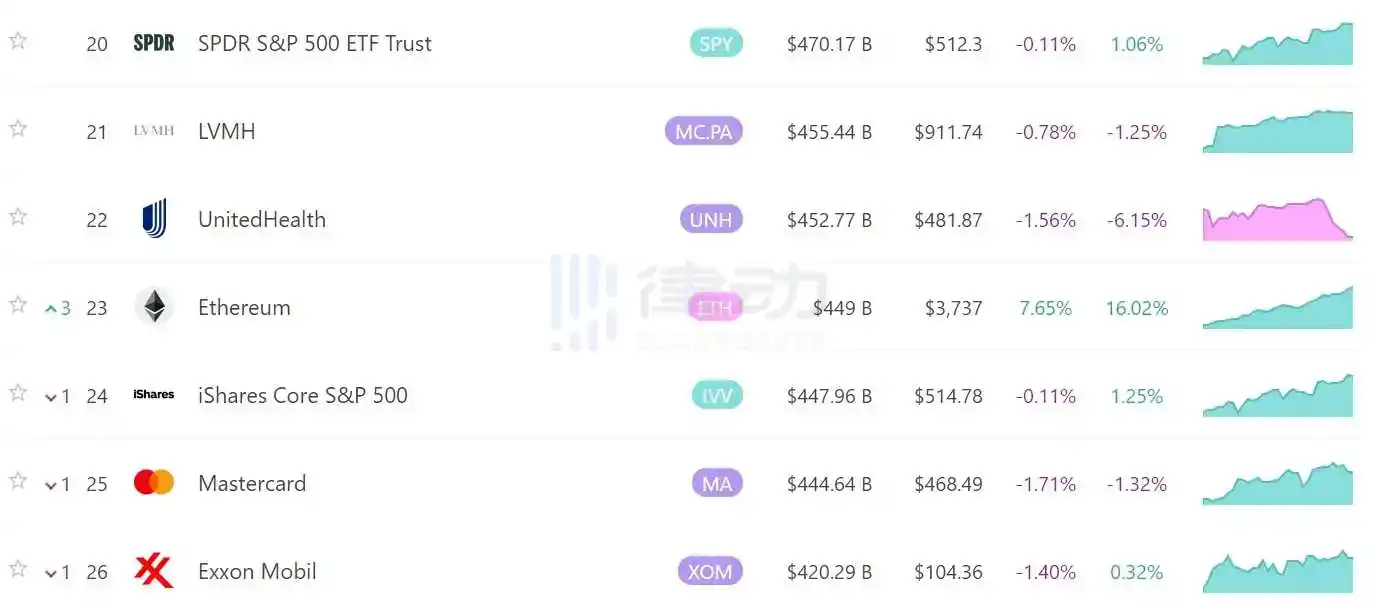
Task: Click the SPDR logo icon
Action: [154, 44]
